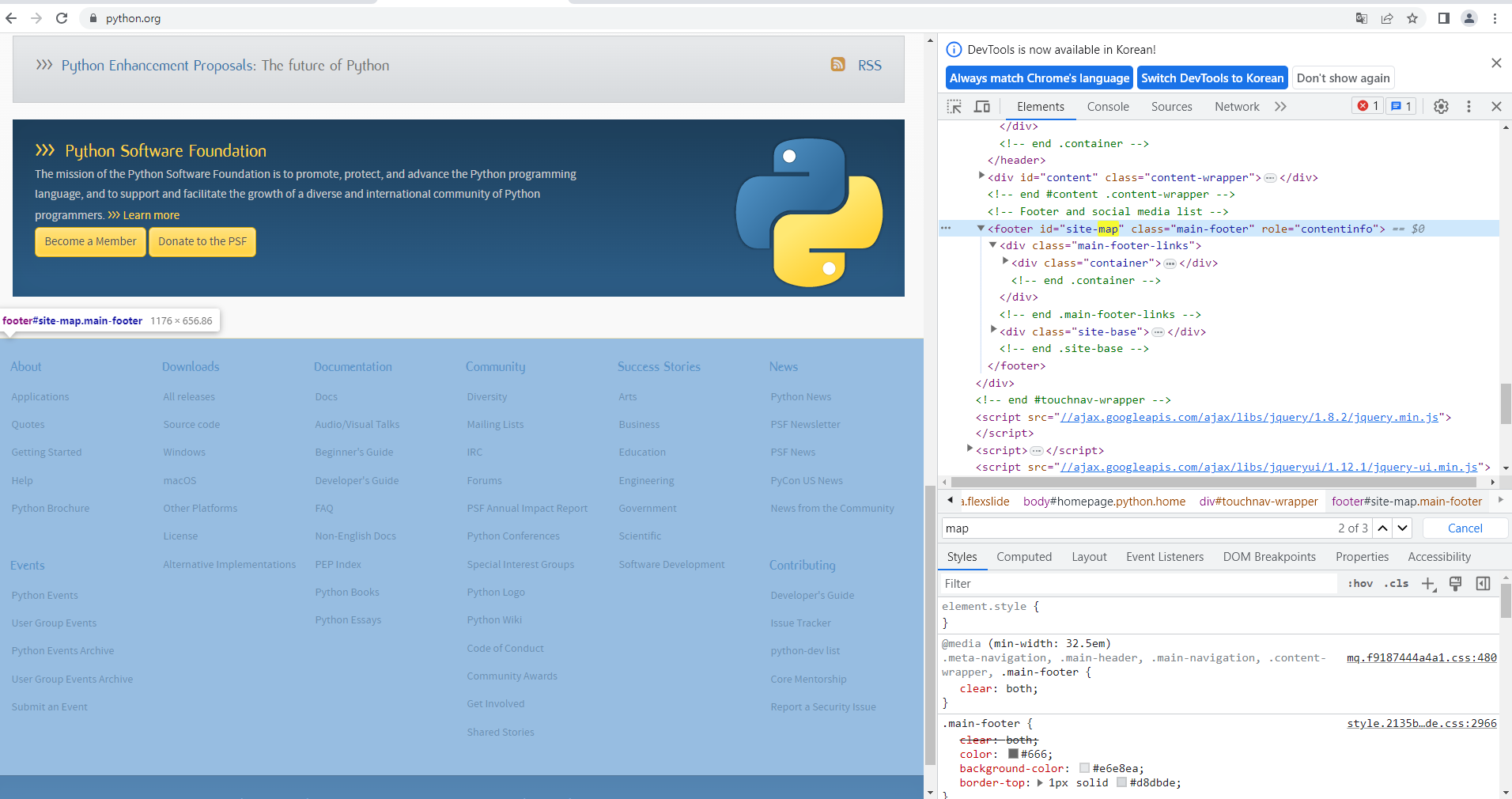Toggle the device toolbar in DevTools
Image resolution: width=1512 pixels, height=799 pixels.
point(982,106)
